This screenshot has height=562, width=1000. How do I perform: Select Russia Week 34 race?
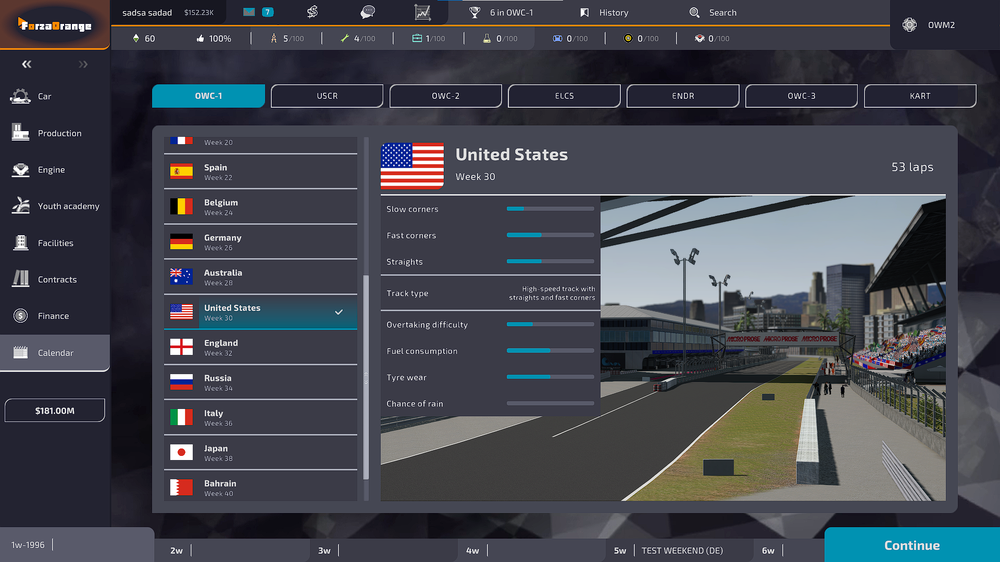tap(260, 382)
